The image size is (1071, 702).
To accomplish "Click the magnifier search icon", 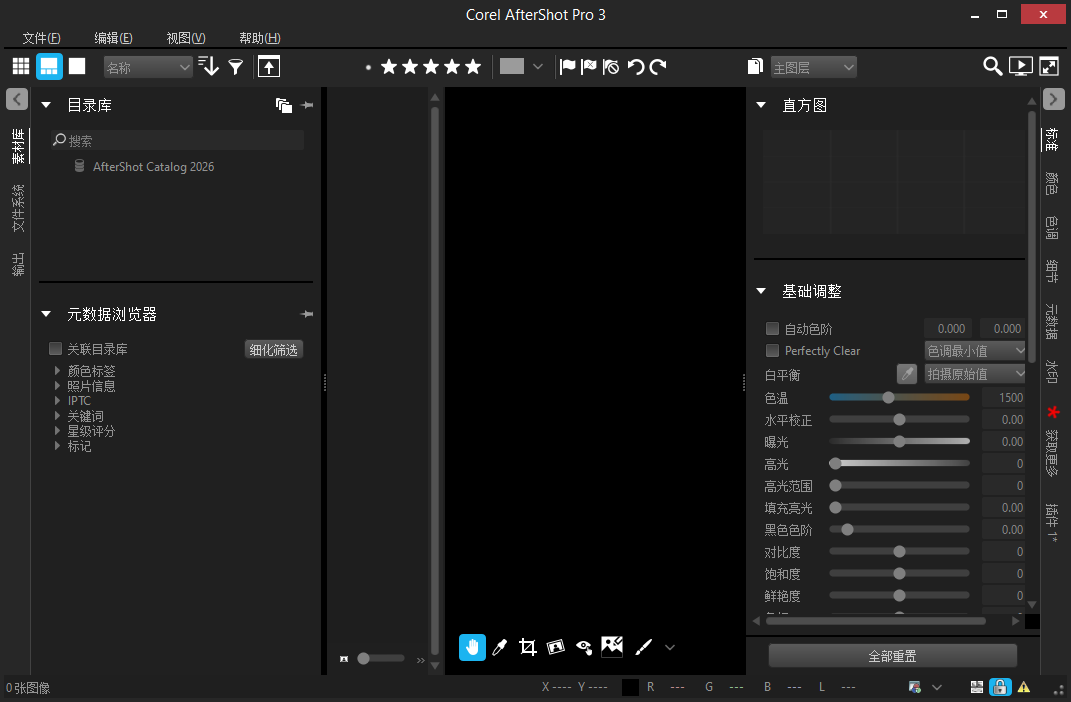I will pyautogui.click(x=992, y=66).
